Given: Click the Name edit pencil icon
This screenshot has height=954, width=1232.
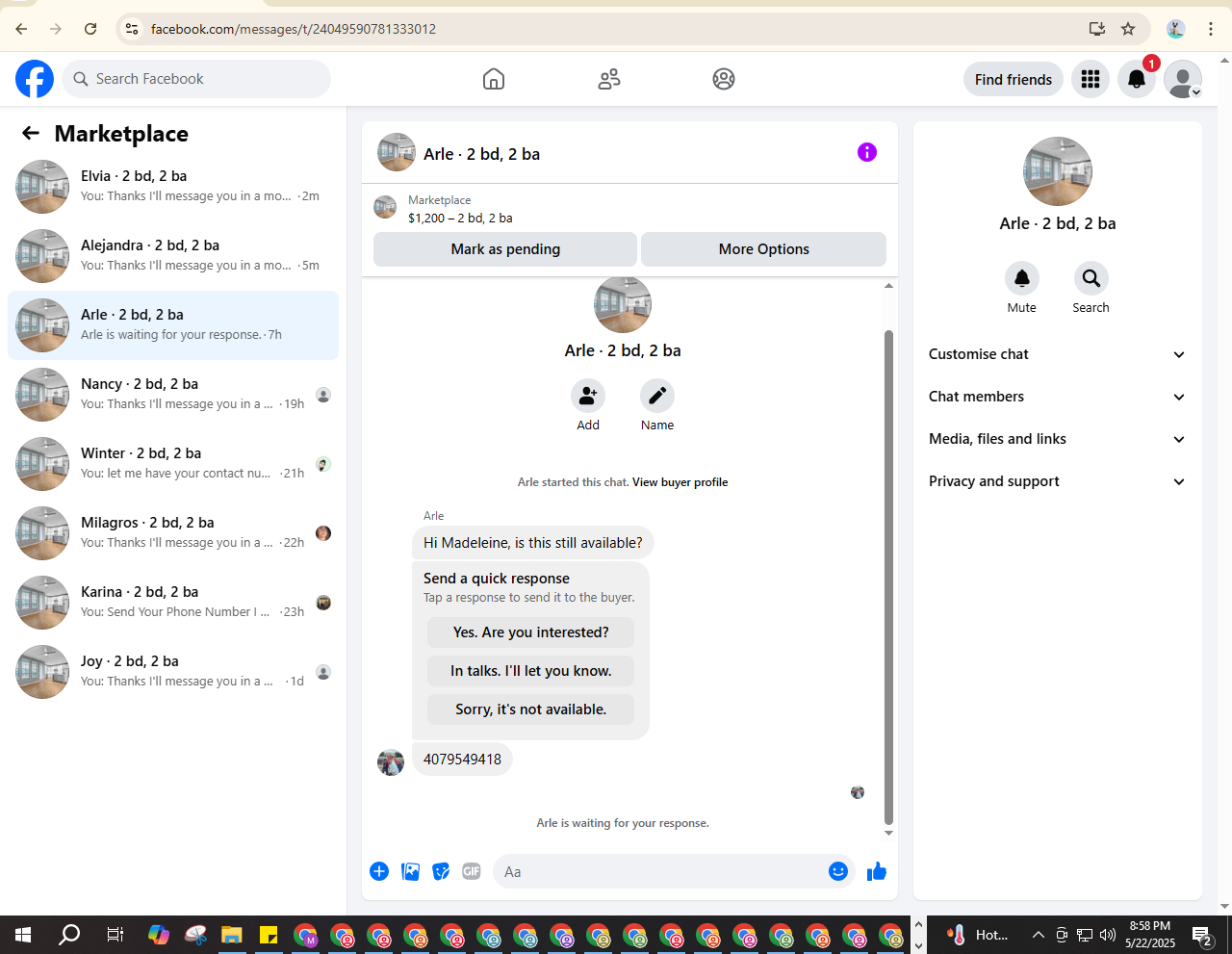Looking at the screenshot, I should pyautogui.click(x=657, y=396).
